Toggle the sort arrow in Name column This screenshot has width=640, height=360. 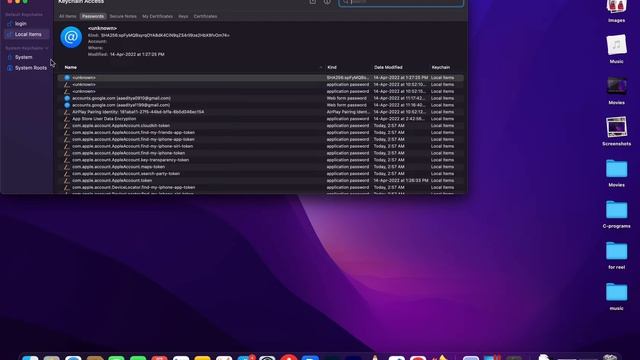pyautogui.click(x=321, y=67)
